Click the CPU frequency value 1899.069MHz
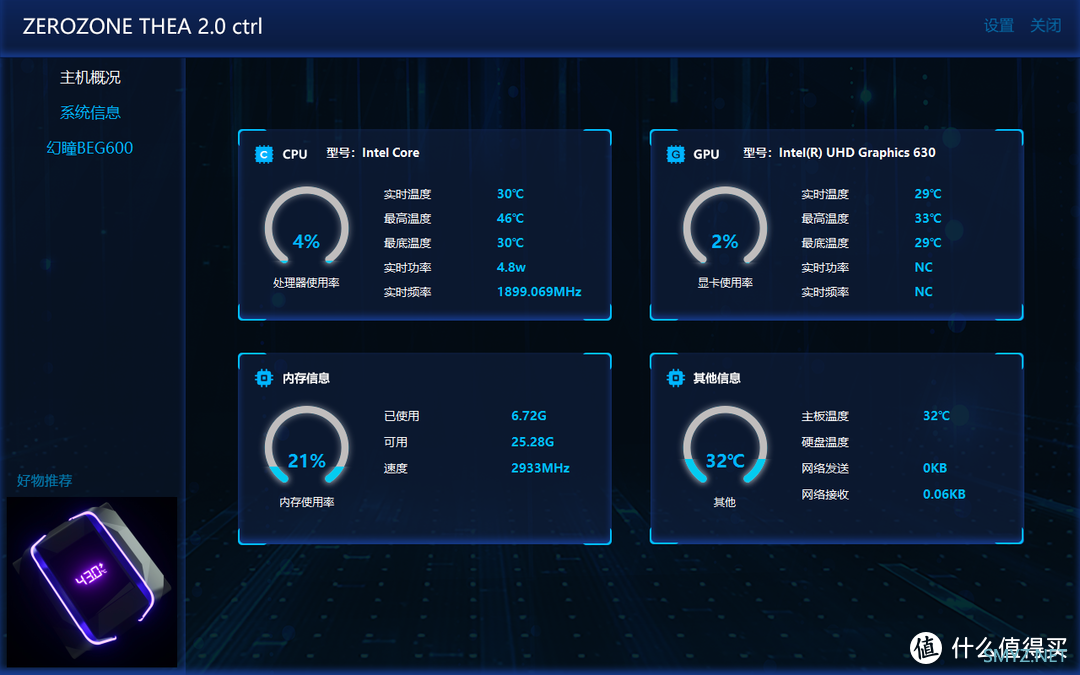Viewport: 1080px width, 675px height. pyautogui.click(x=539, y=292)
